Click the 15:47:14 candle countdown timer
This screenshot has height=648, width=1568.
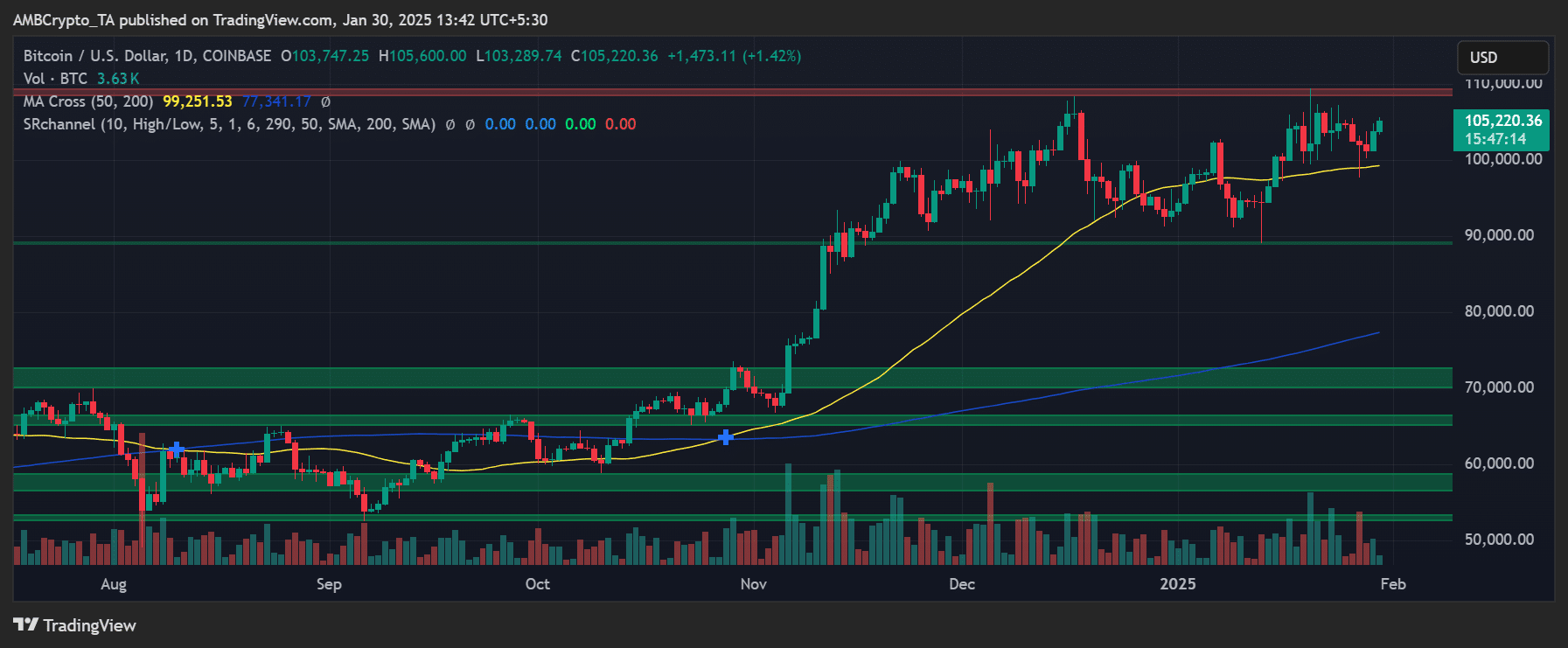pyautogui.click(x=1495, y=139)
